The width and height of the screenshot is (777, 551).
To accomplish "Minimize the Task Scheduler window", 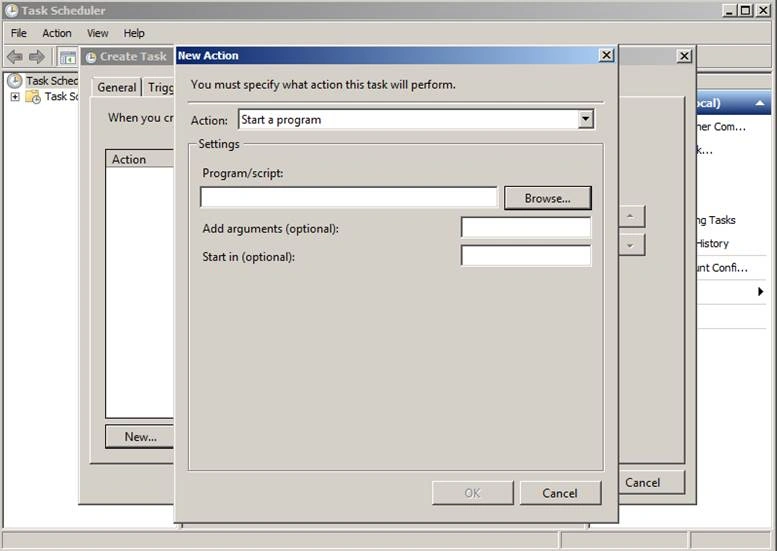I will click(x=728, y=10).
